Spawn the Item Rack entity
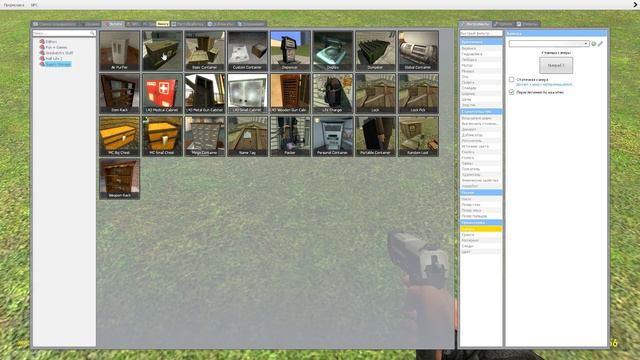The image size is (640, 360). (120, 93)
